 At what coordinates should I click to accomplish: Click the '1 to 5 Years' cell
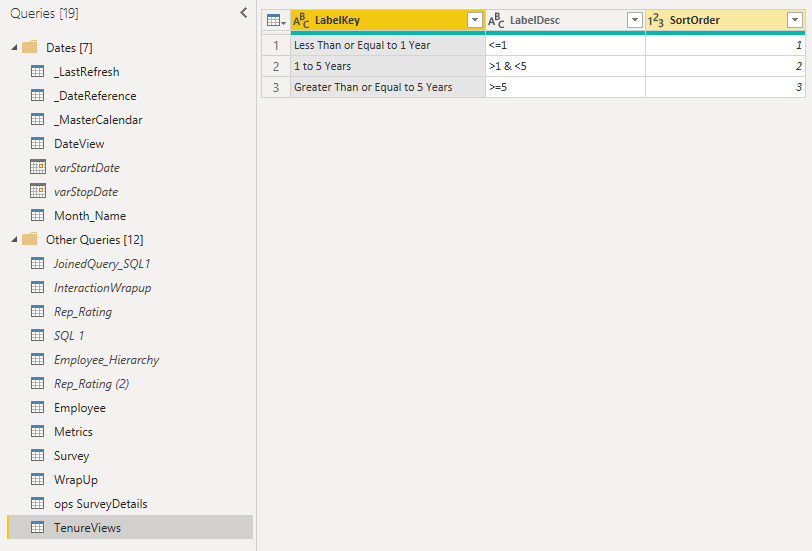coord(388,66)
